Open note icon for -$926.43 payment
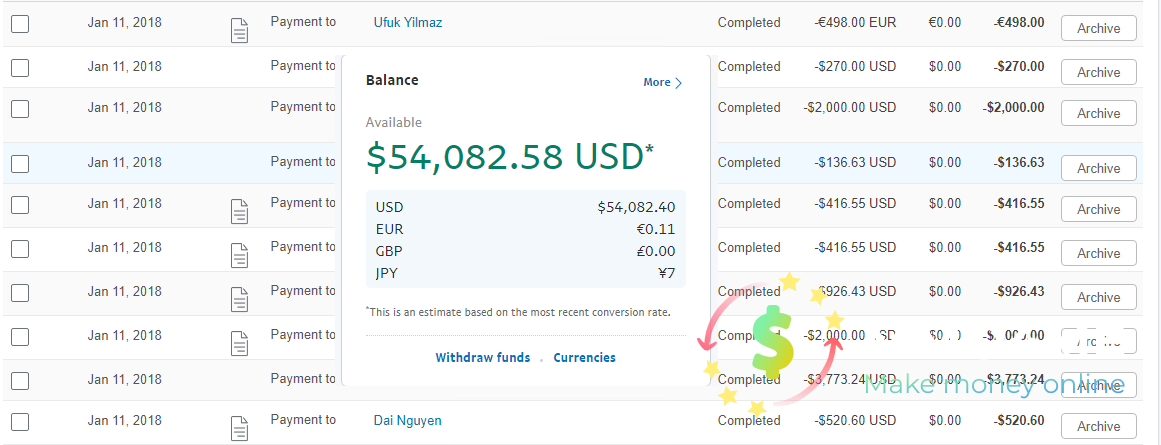Viewport: 1161px width, 445px height. pyautogui.click(x=239, y=300)
